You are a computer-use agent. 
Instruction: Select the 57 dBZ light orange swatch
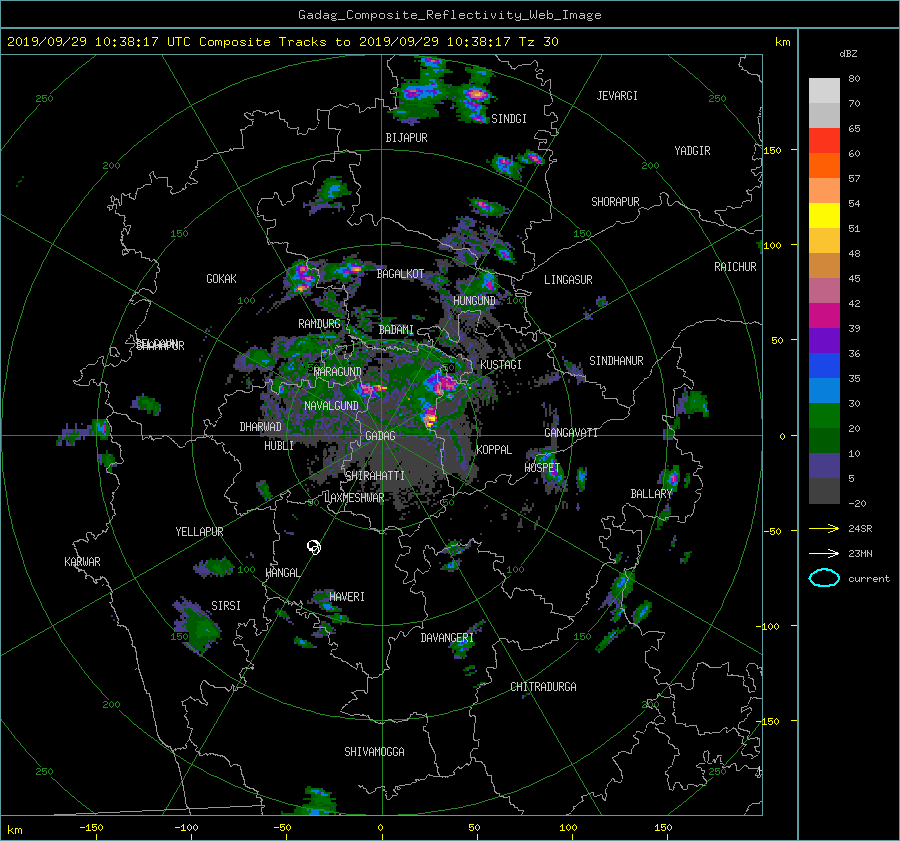click(x=824, y=190)
